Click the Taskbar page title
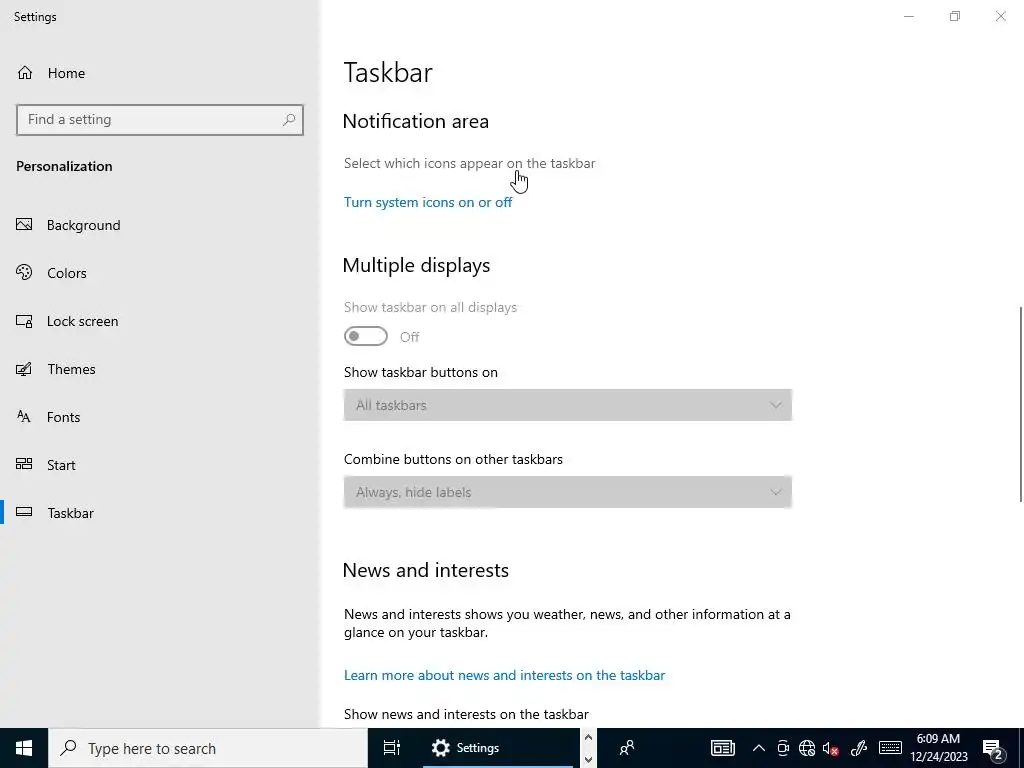The height and width of the screenshot is (768, 1024). [388, 72]
